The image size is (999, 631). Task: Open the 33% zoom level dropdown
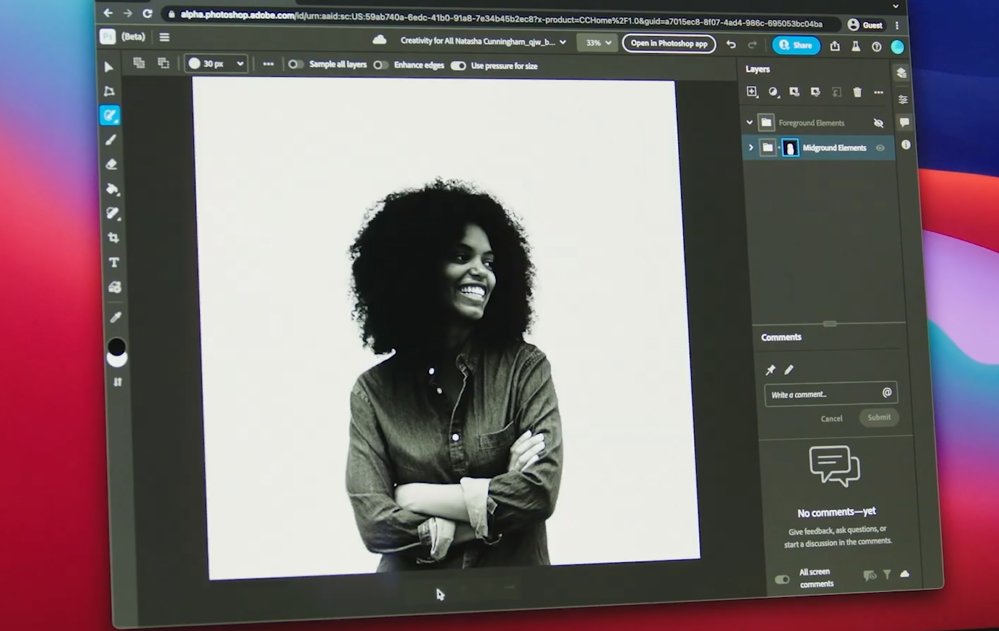(x=598, y=43)
